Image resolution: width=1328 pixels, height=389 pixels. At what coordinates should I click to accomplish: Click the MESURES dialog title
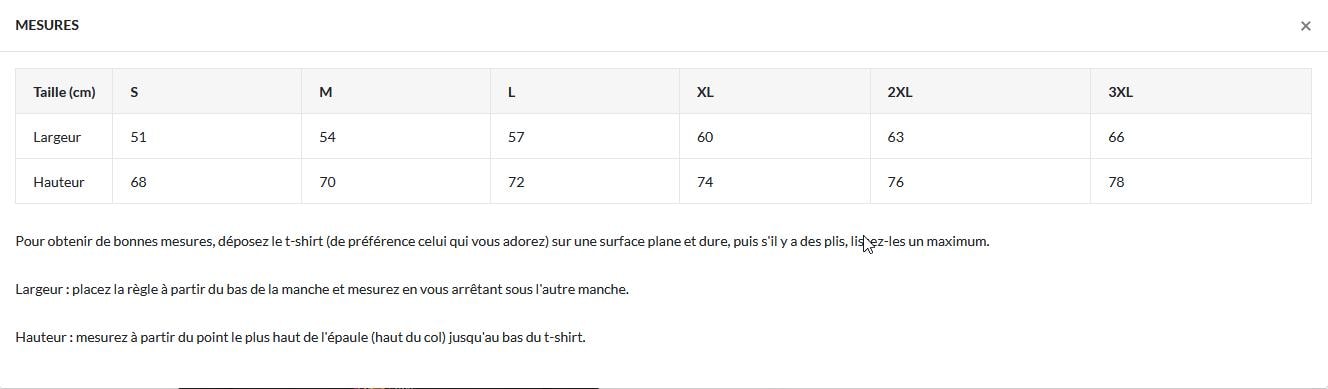pos(47,25)
